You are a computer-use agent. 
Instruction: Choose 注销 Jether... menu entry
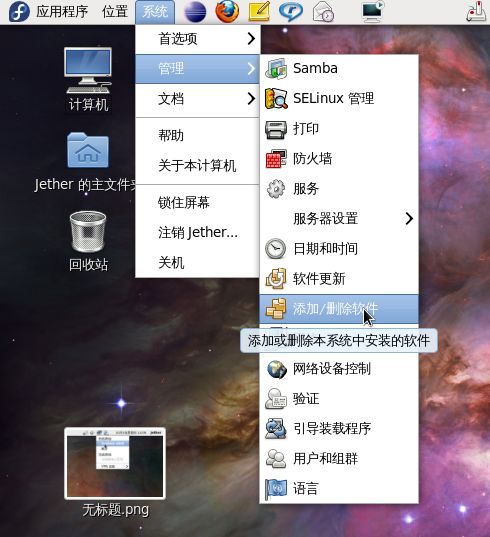click(198, 233)
